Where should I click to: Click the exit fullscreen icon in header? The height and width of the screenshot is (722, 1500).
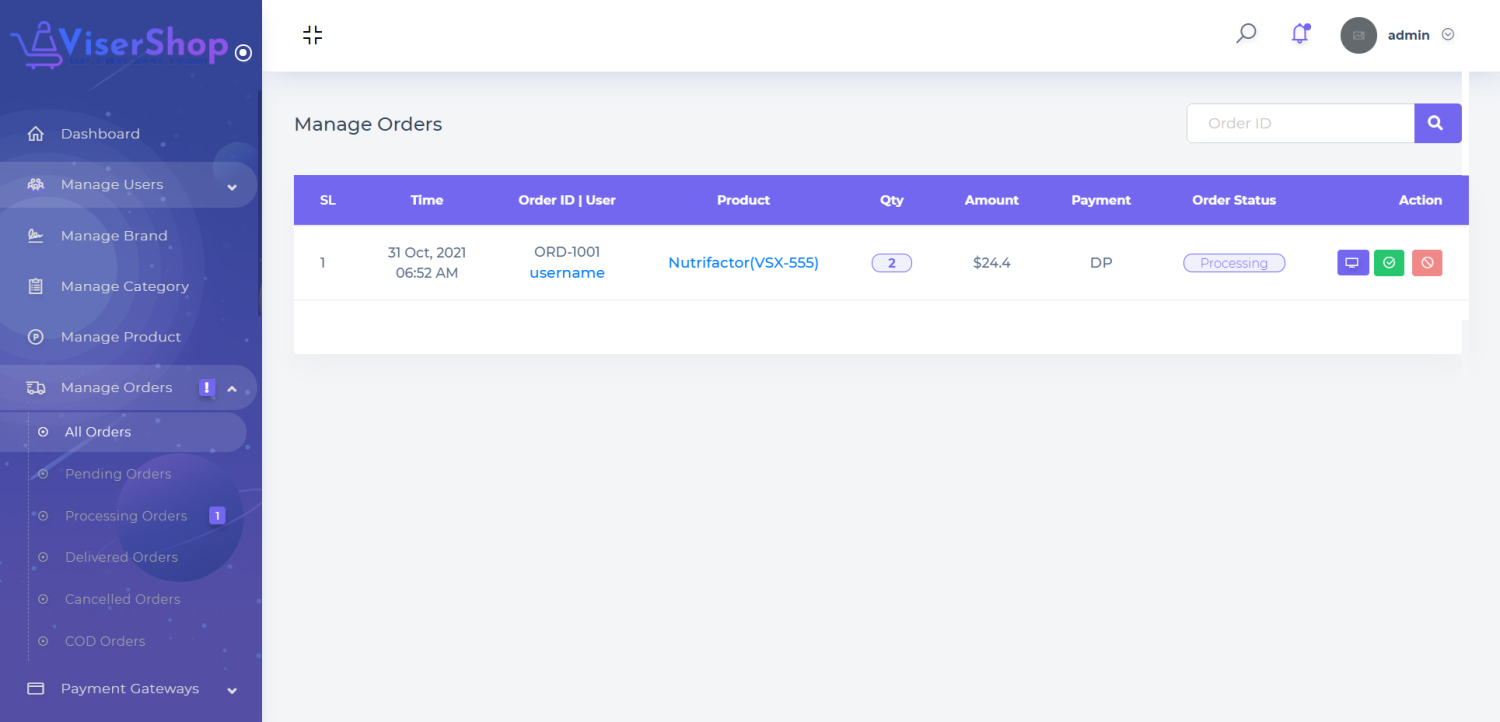coord(312,35)
